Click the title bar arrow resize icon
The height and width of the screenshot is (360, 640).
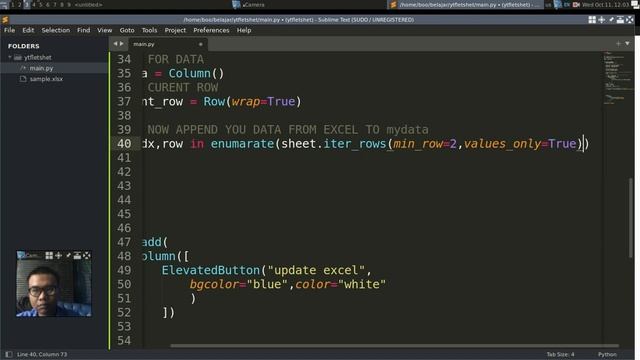pyautogui.click(x=611, y=20)
